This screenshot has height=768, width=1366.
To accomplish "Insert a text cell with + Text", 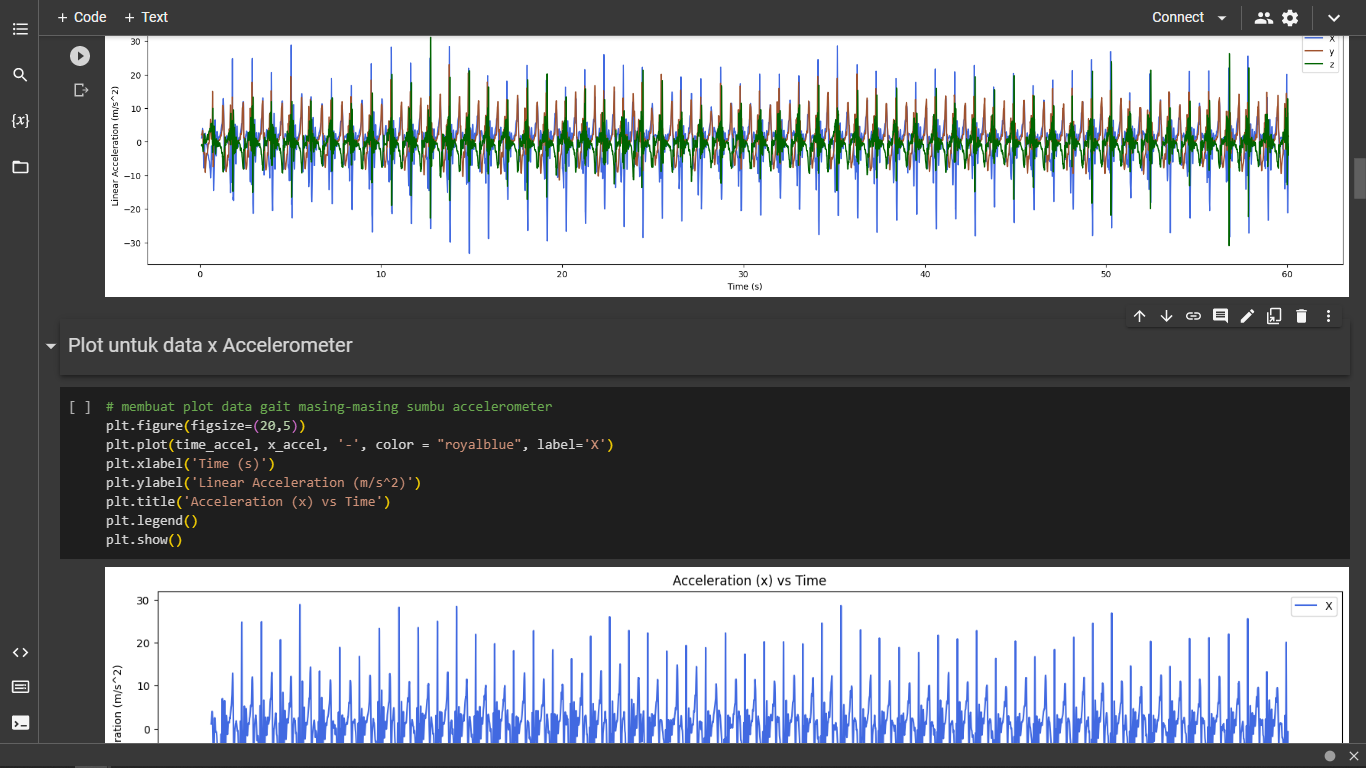I will 146,17.
